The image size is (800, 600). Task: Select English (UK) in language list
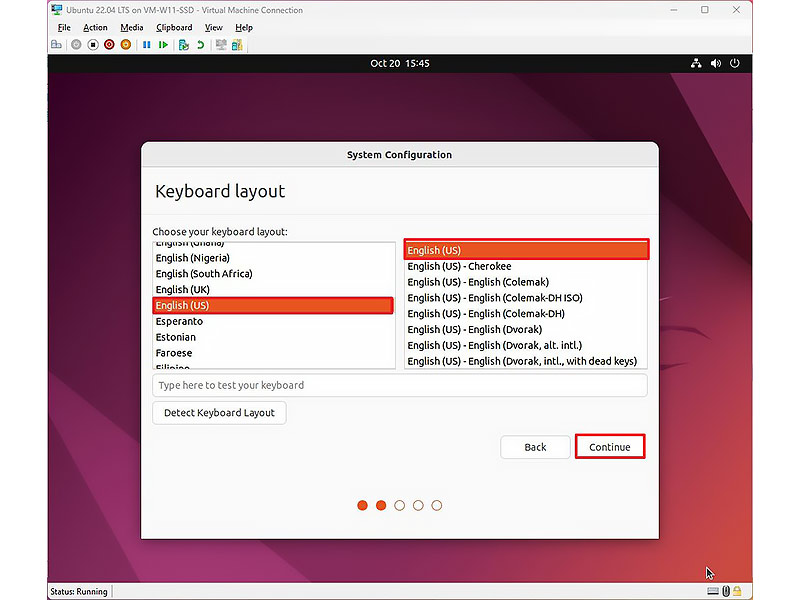pyautogui.click(x=274, y=290)
